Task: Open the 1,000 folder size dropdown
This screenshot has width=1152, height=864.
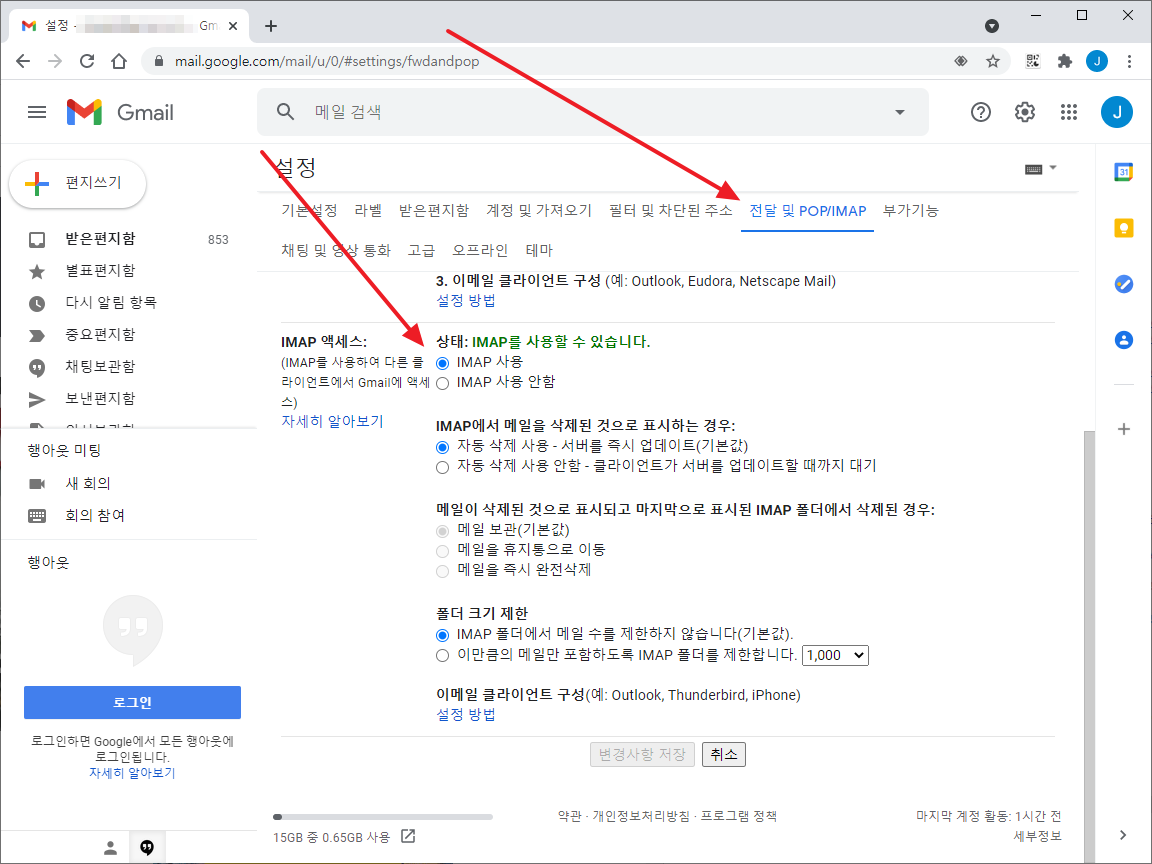Action: [x=835, y=655]
